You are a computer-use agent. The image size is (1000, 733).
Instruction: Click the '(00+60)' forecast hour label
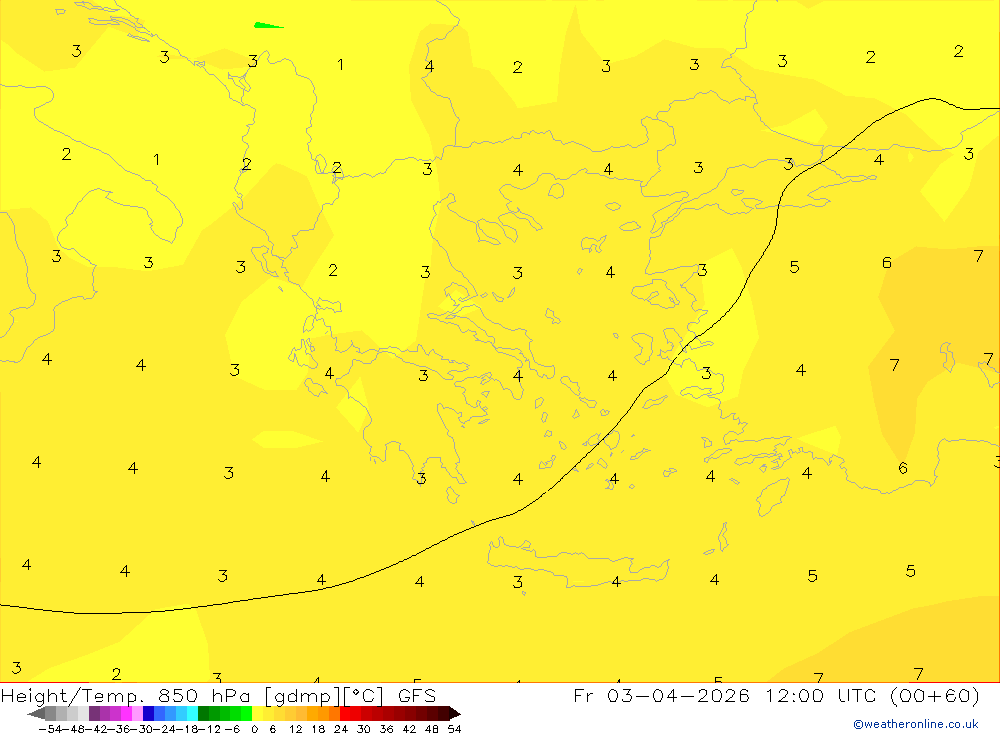934,695
